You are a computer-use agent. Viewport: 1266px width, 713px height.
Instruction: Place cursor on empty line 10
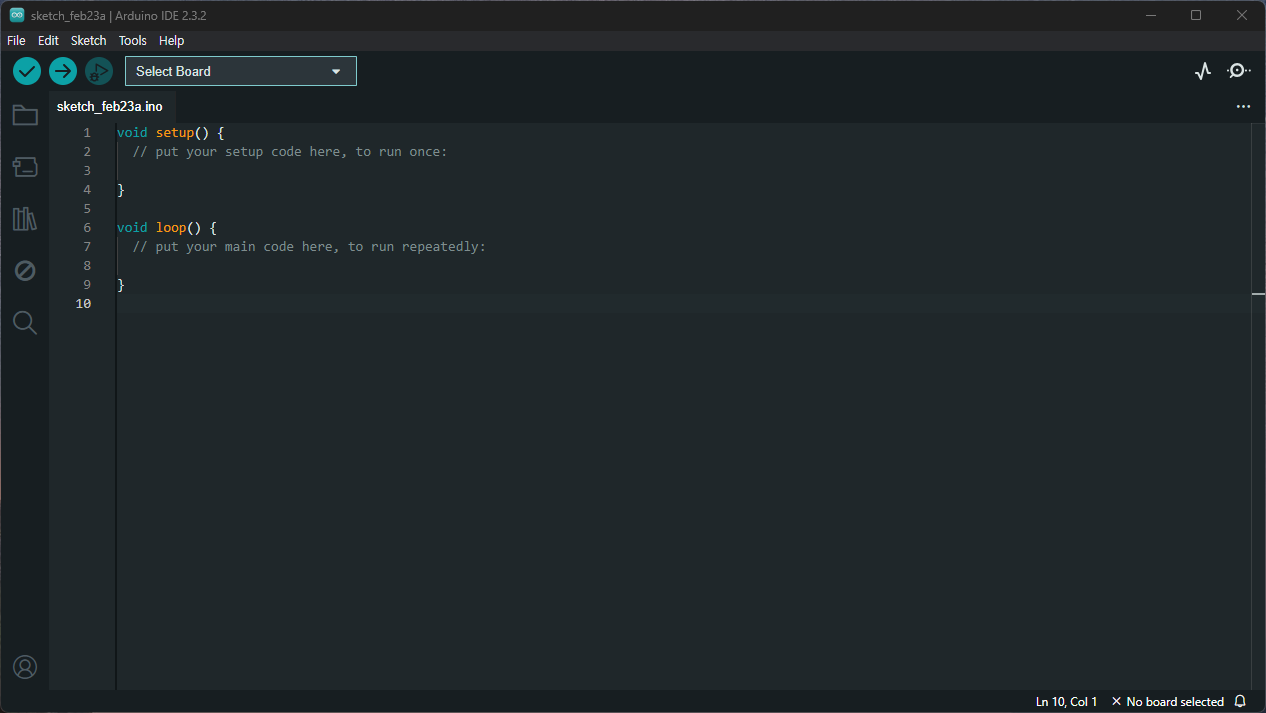click(683, 304)
